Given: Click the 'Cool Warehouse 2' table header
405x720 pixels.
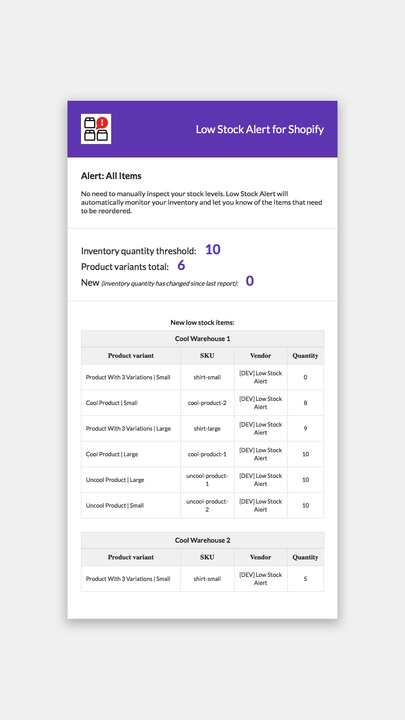Looking at the screenshot, I should pyautogui.click(x=202, y=540).
